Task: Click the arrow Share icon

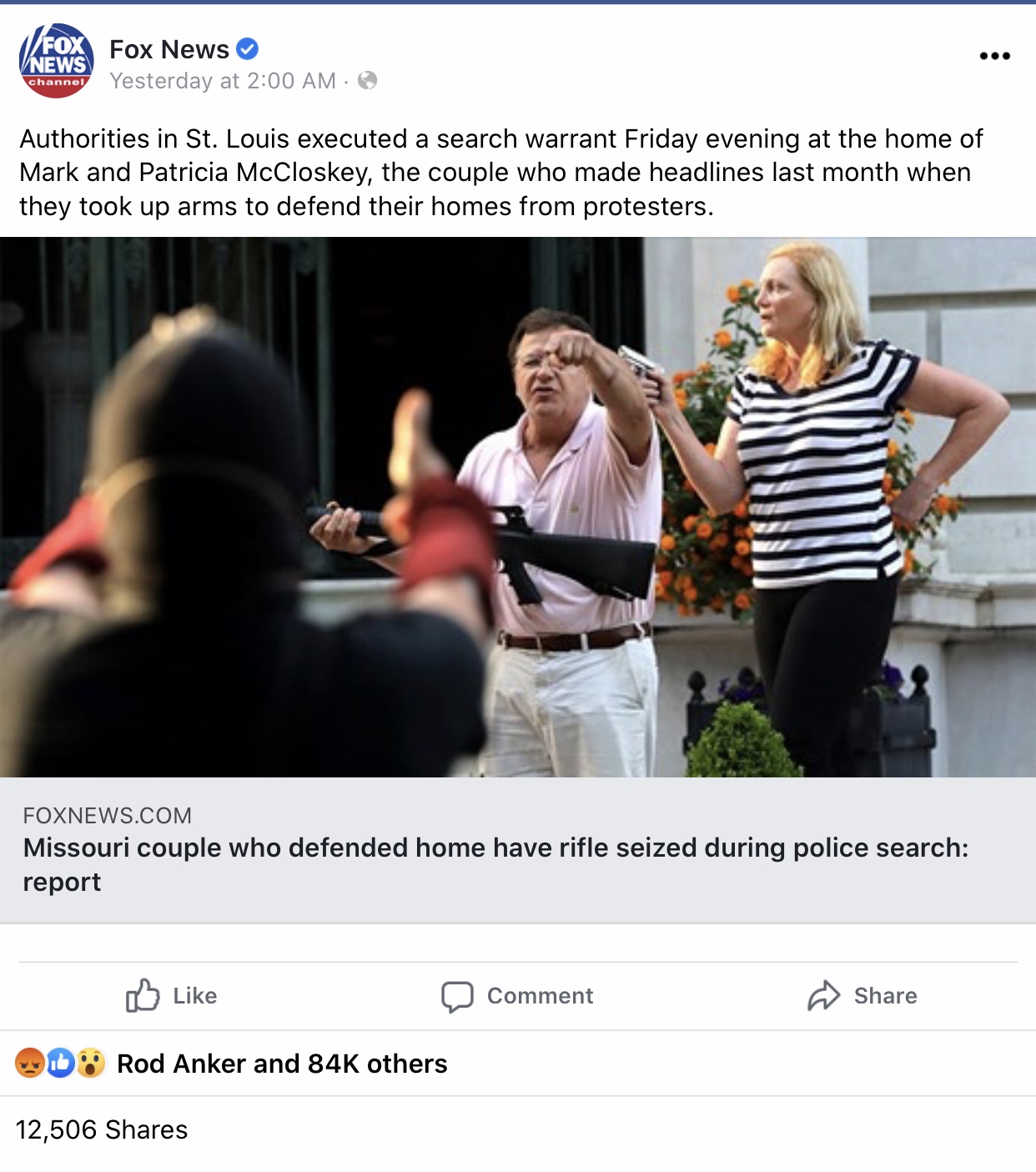Action: coord(824,995)
